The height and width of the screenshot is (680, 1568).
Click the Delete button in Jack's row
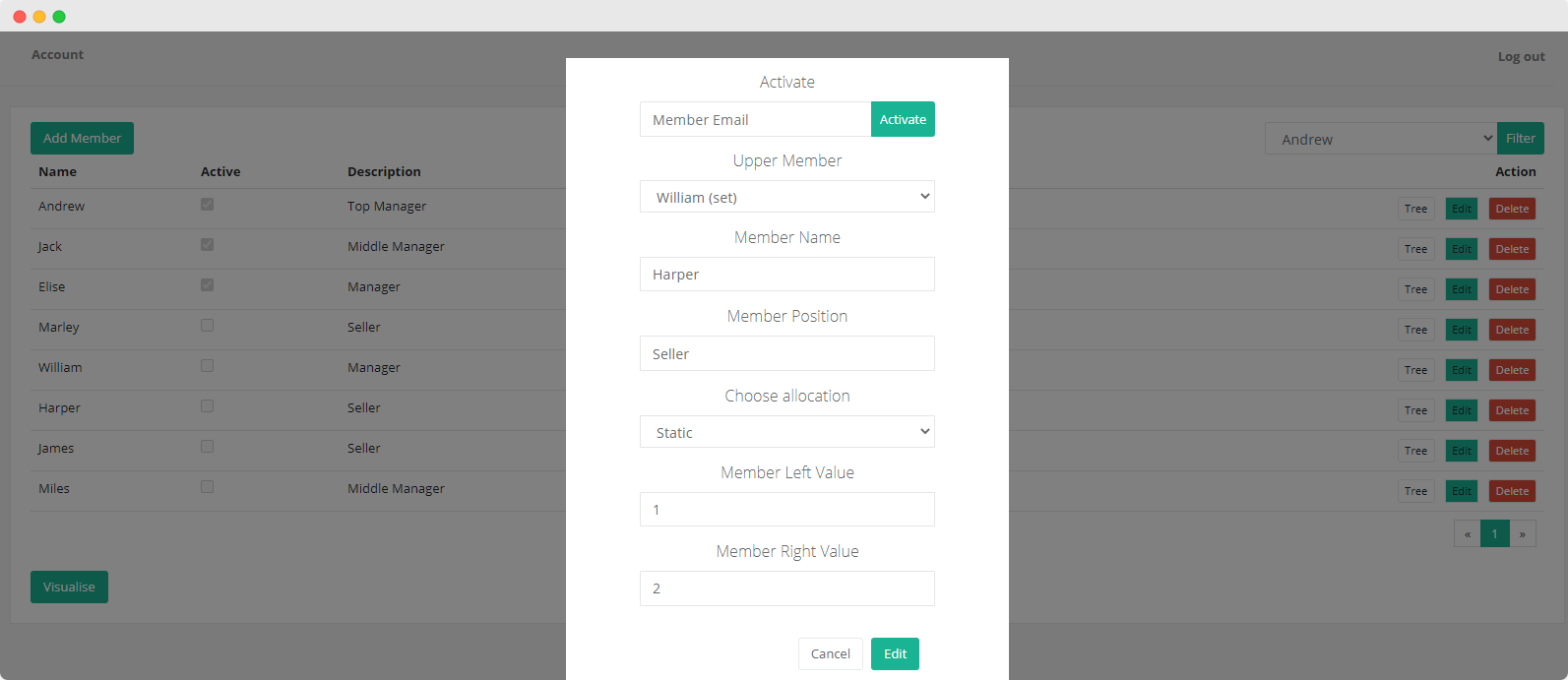point(1512,249)
